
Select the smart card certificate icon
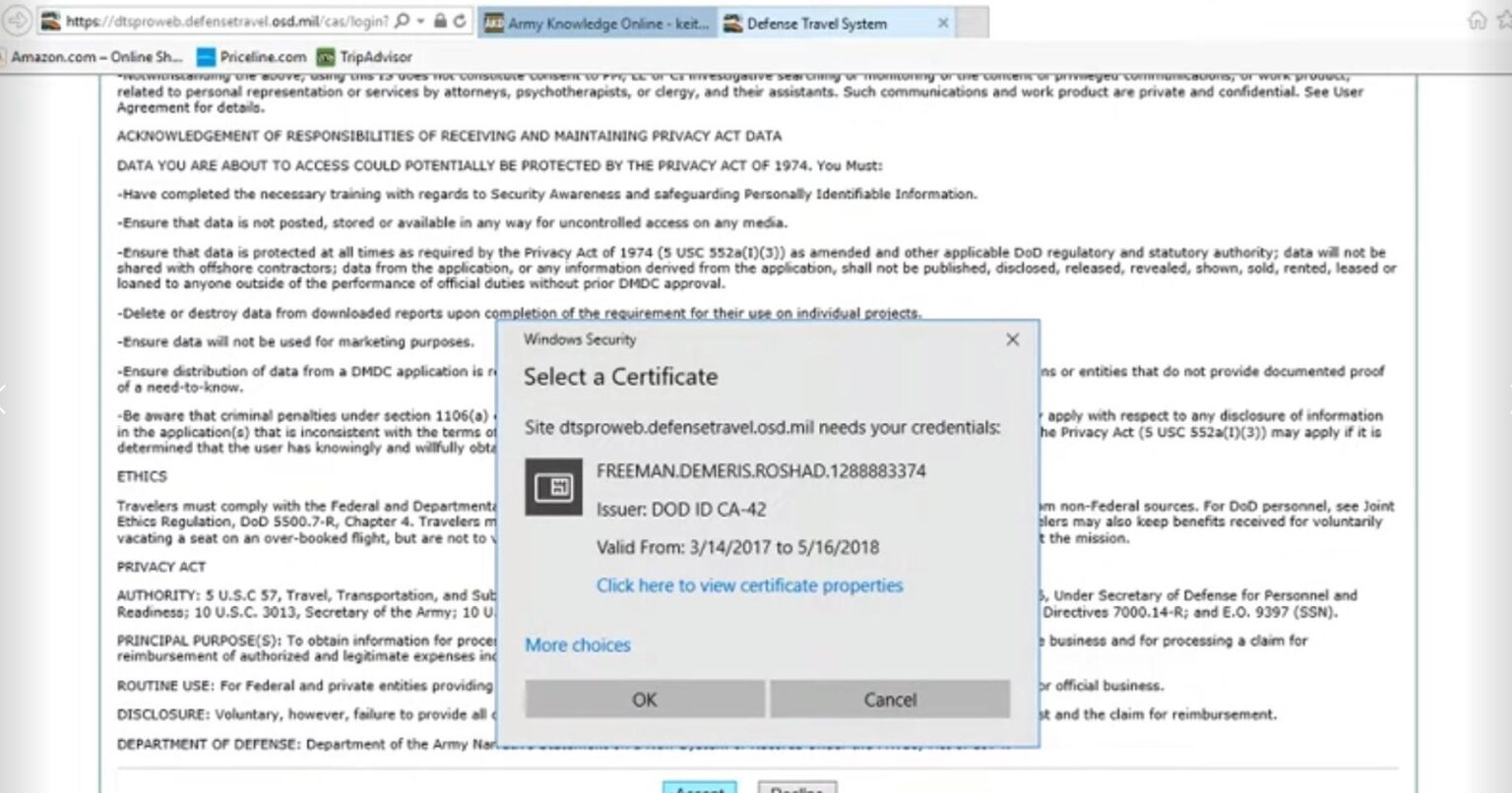pyautogui.click(x=553, y=487)
